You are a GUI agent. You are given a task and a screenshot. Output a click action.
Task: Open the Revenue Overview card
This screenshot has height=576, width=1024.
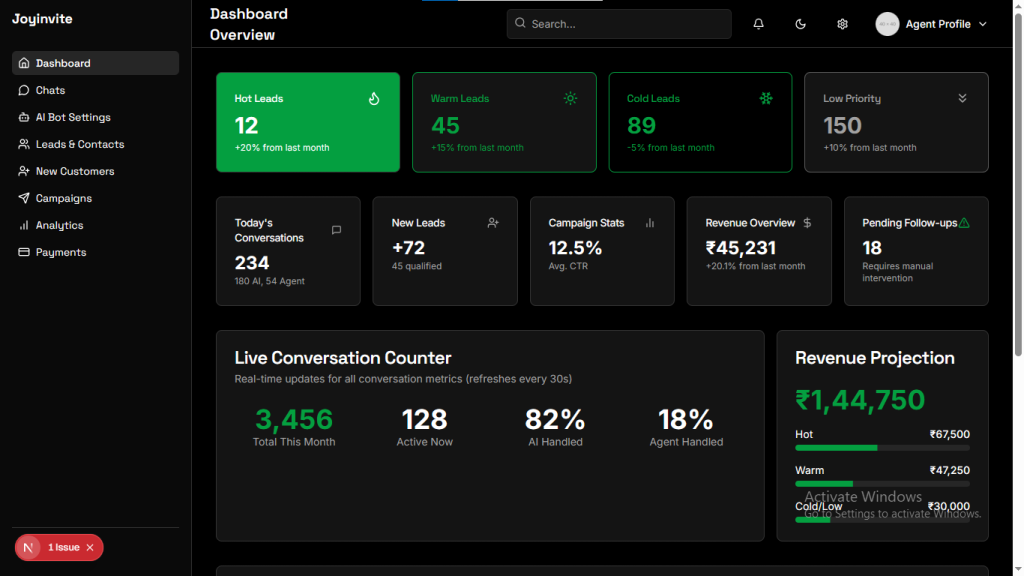click(x=758, y=250)
